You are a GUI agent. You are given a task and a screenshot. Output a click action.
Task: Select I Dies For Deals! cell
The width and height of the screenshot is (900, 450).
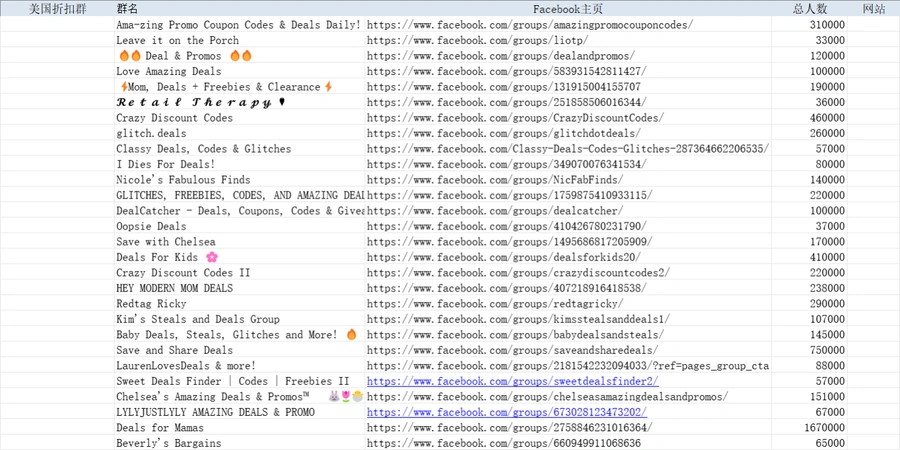pos(240,164)
